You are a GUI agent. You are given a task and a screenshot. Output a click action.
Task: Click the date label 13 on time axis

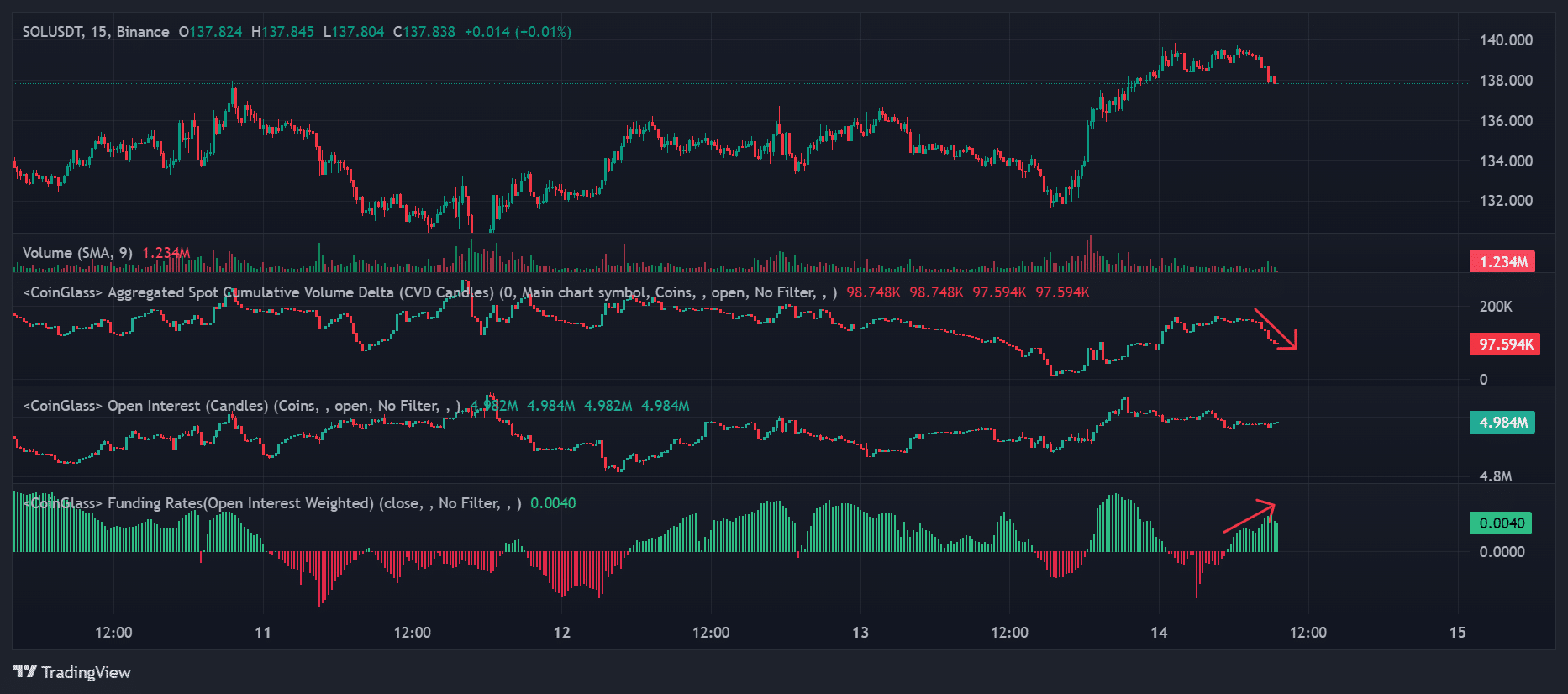860,633
